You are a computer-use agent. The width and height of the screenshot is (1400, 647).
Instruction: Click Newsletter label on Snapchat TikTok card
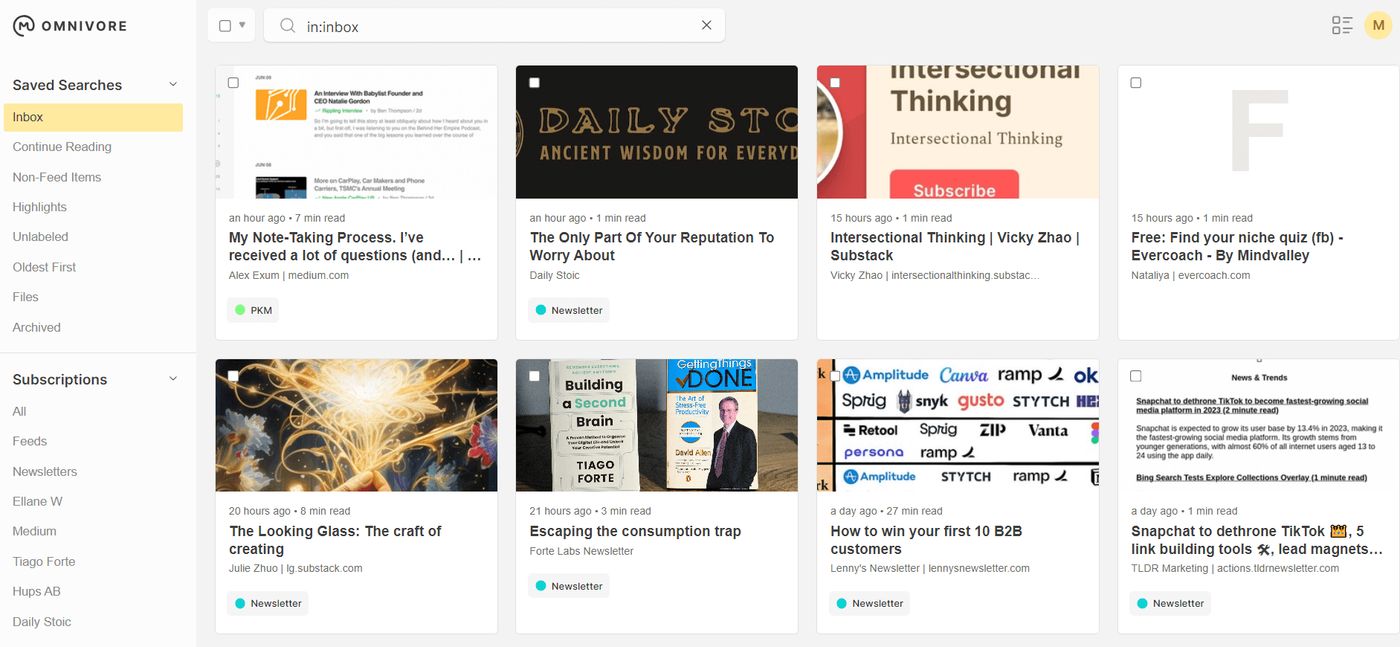(x=1170, y=603)
